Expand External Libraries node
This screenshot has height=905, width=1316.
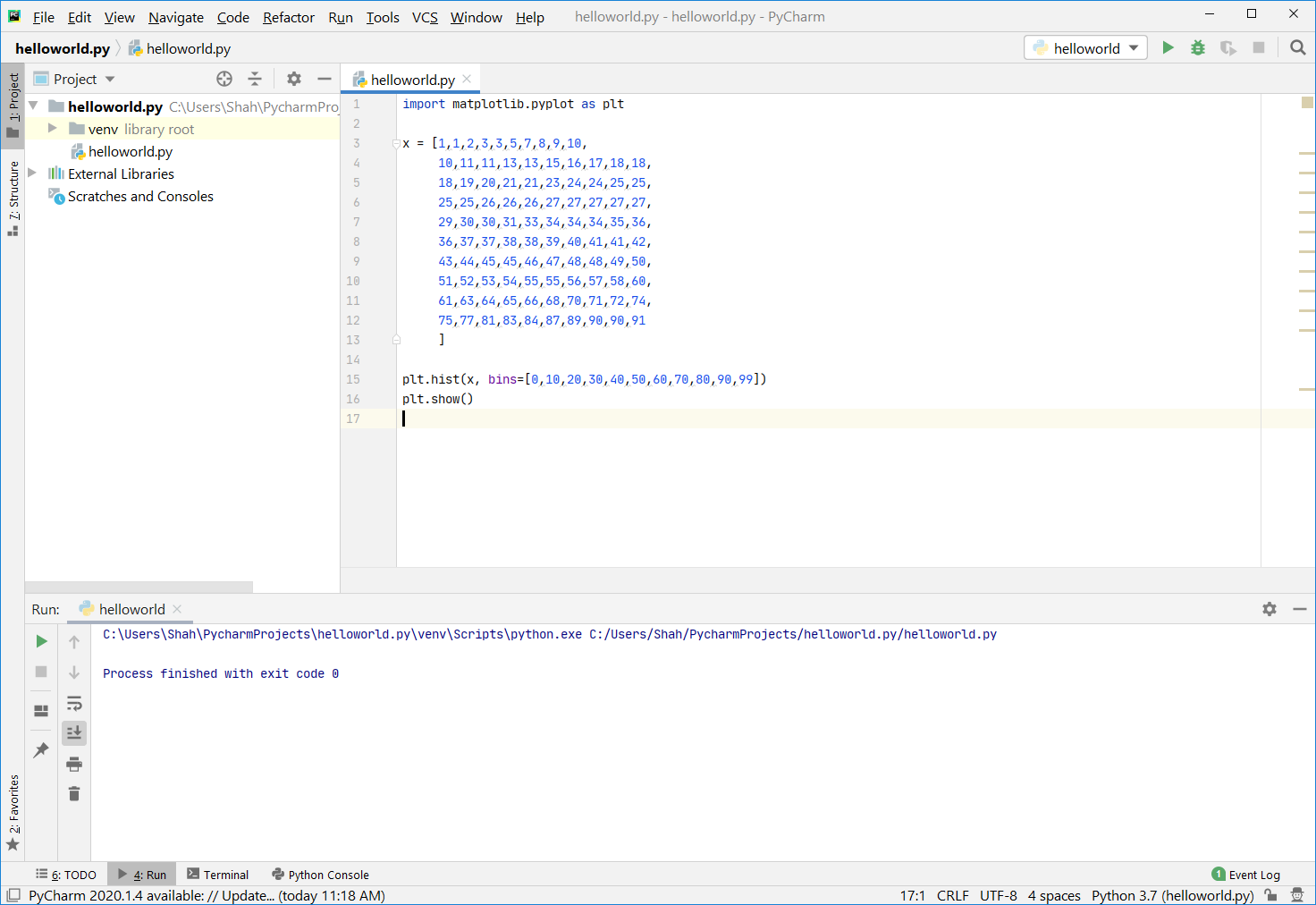point(33,173)
